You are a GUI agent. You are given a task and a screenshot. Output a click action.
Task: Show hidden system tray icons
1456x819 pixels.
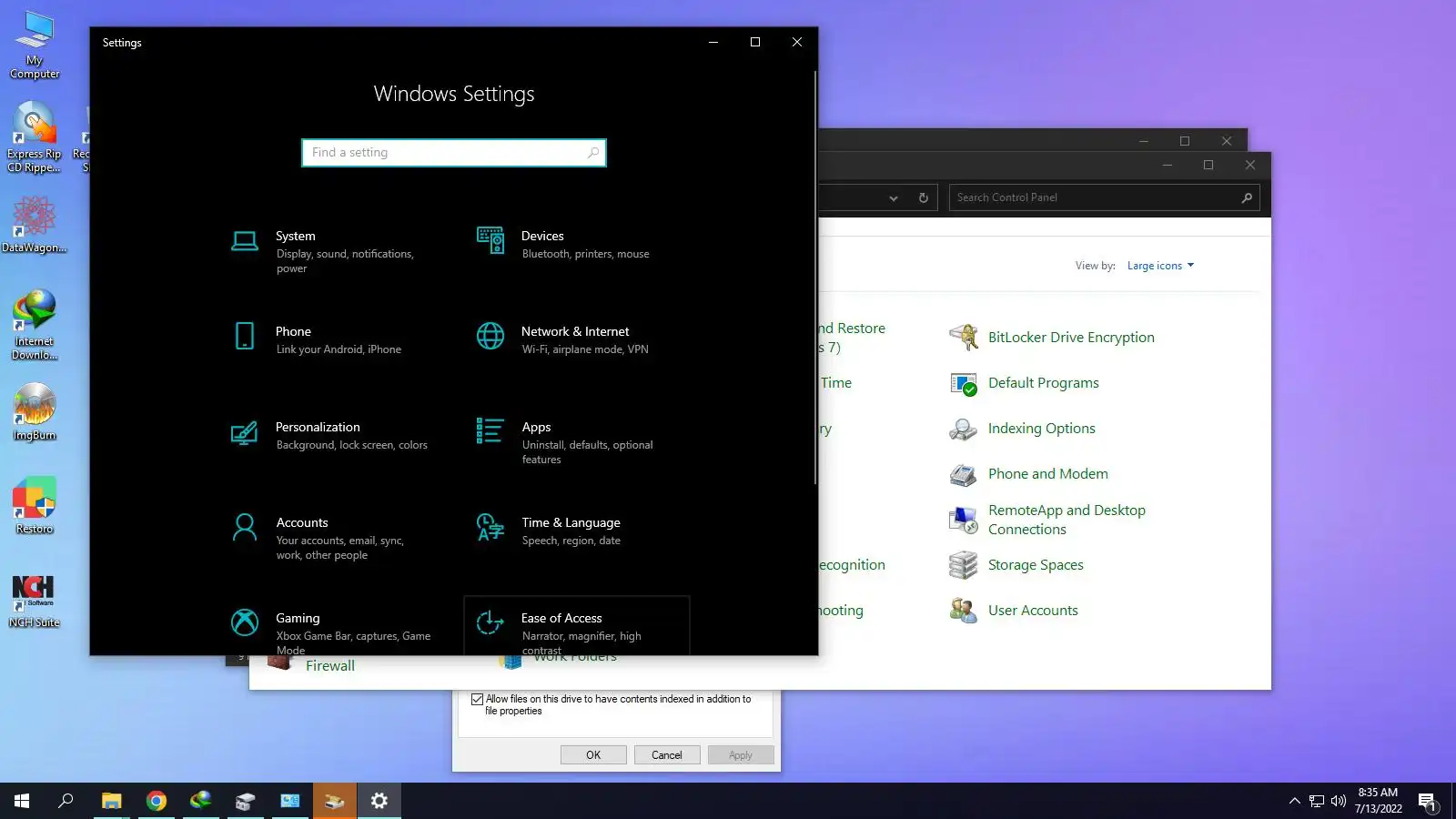tap(1294, 801)
